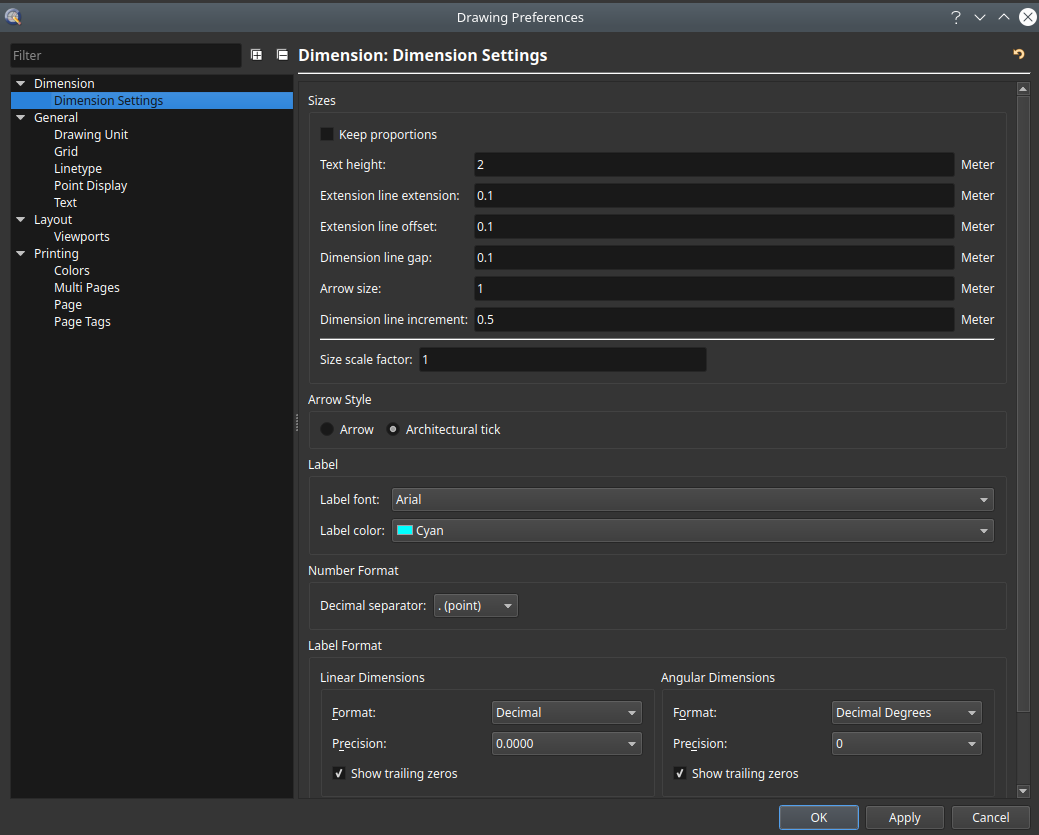The width and height of the screenshot is (1039, 835).
Task: Toggle Linear Dimensions Show trailing zeros
Action: point(339,773)
